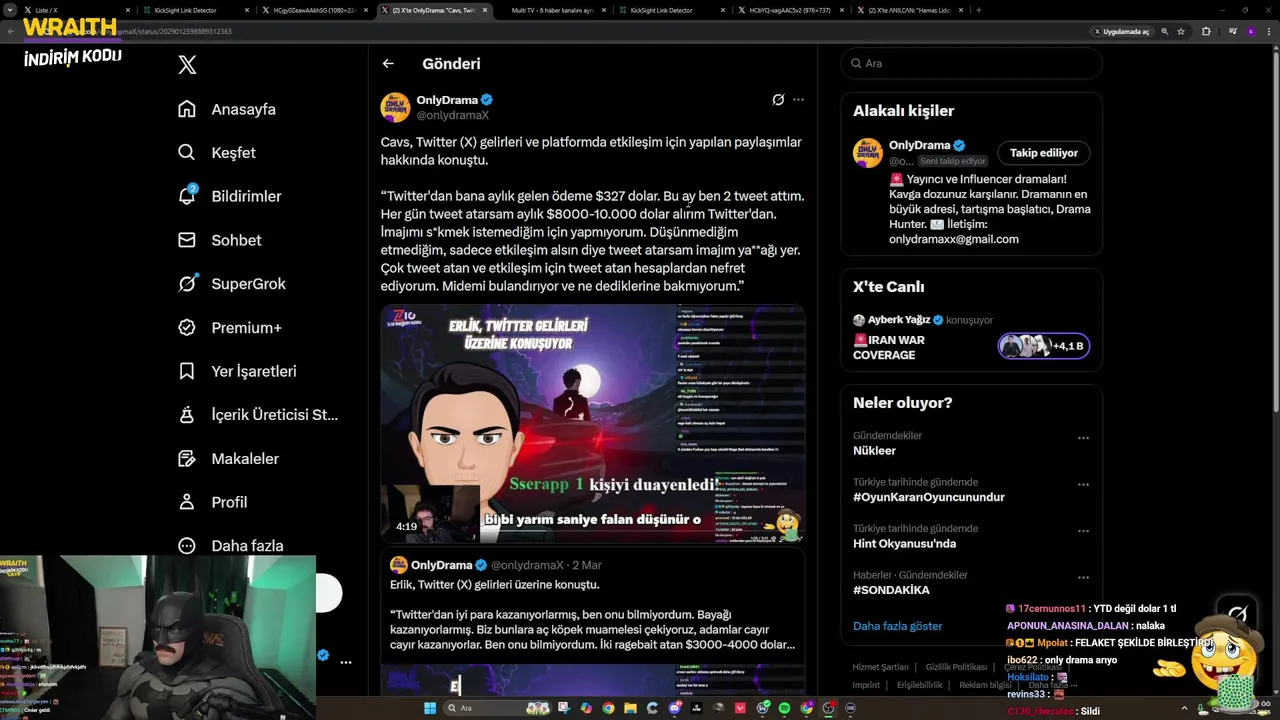
Task: Open Makaleler articles icon
Action: pos(187,458)
